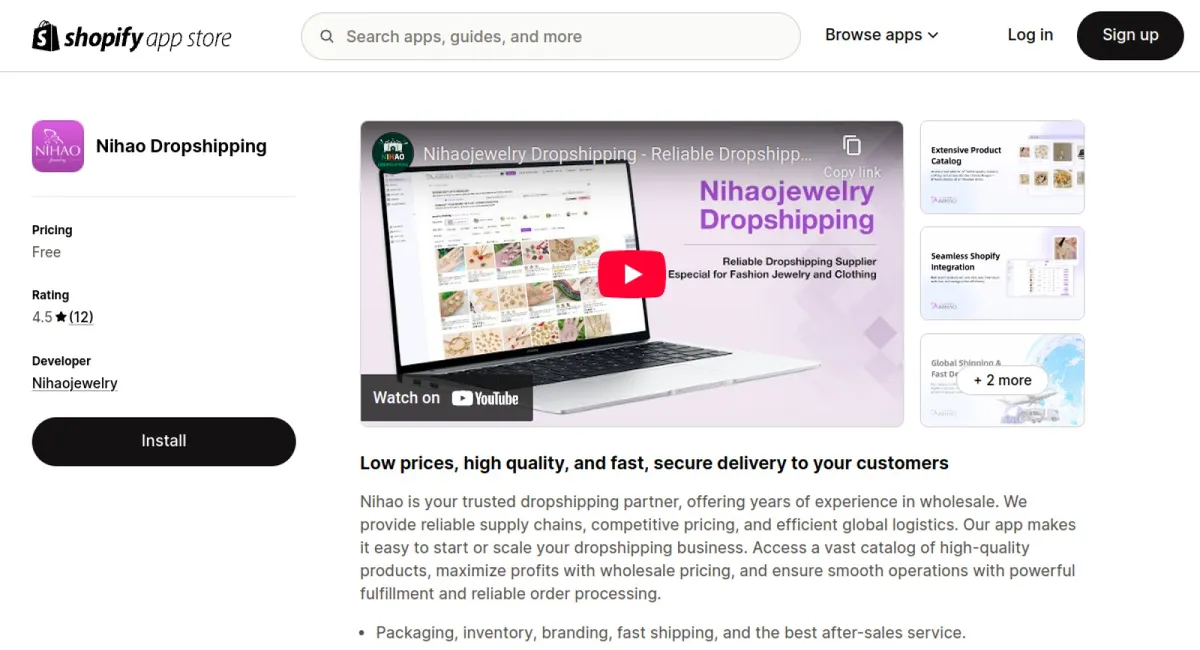Open the Nihao Dropshipping app icon
1200x650 pixels.
coord(58,146)
